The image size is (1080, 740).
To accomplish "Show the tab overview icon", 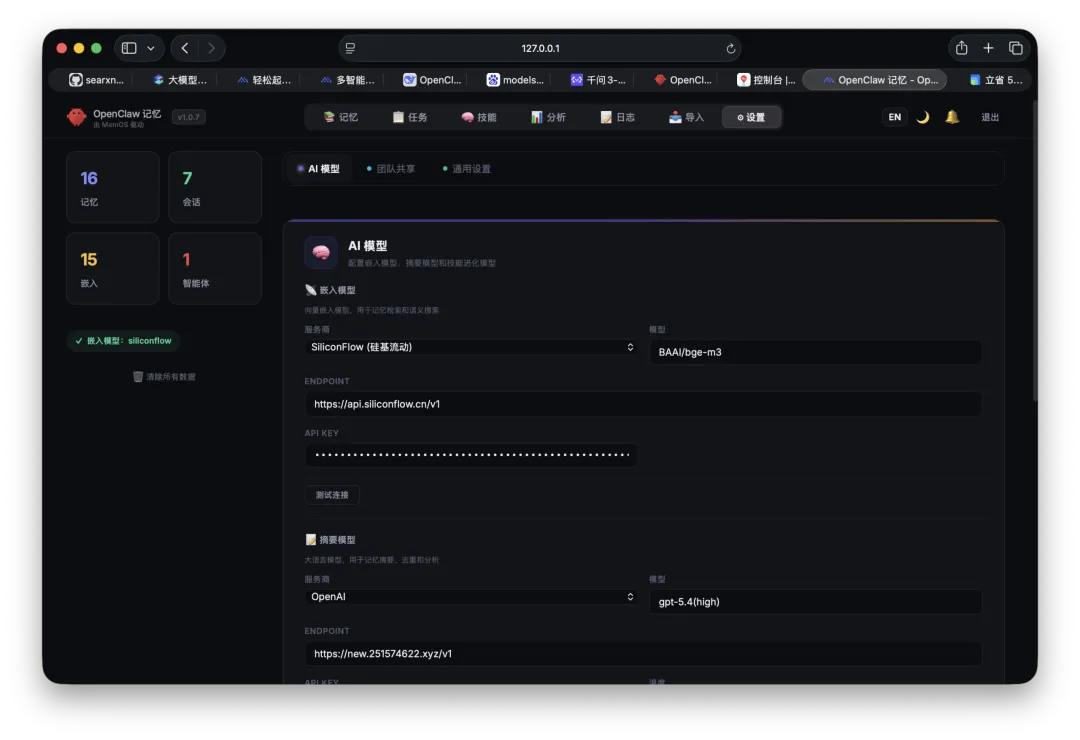I will pos(1015,48).
